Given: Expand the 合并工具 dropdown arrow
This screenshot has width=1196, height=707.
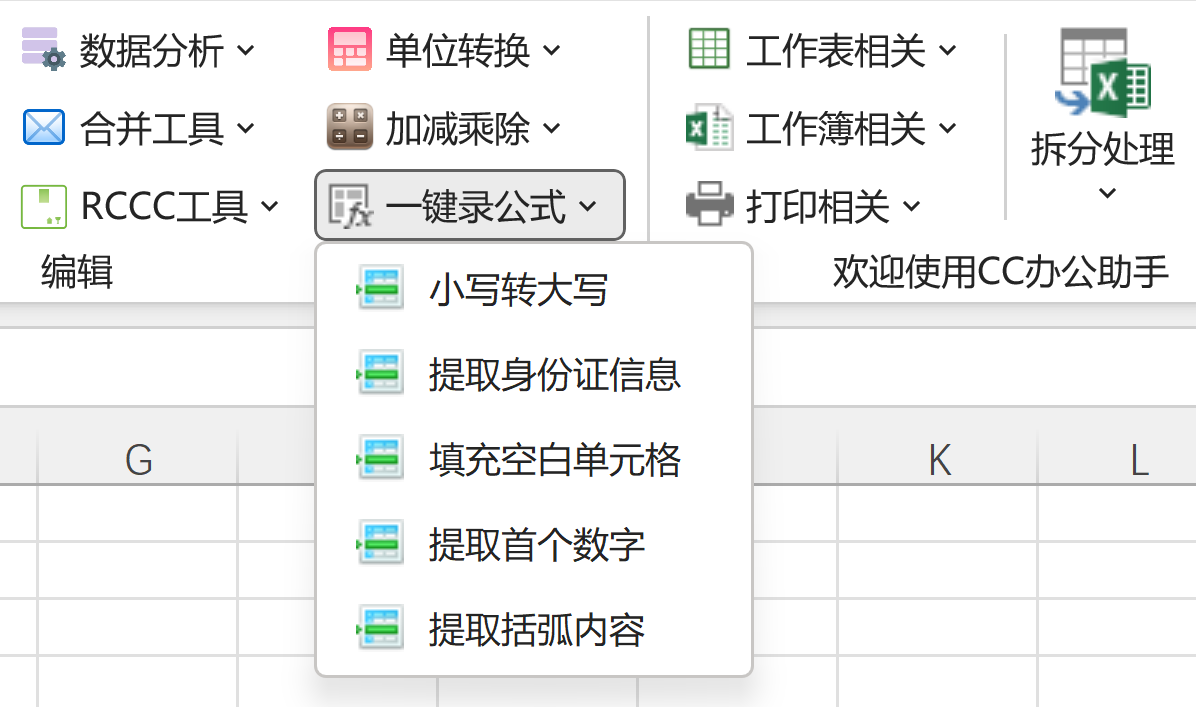Looking at the screenshot, I should (247, 128).
